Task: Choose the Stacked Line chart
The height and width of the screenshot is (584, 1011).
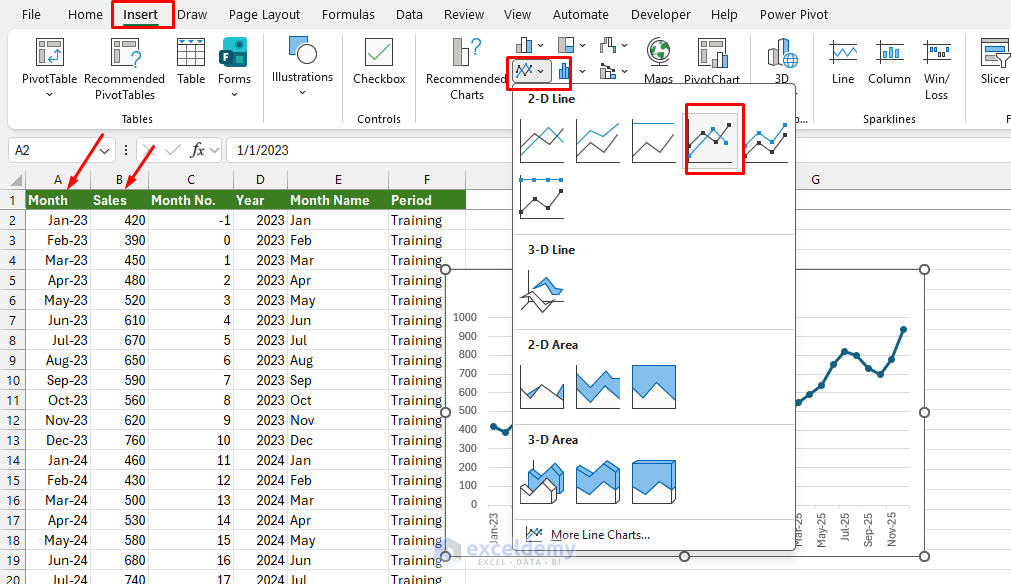Action: coord(598,141)
